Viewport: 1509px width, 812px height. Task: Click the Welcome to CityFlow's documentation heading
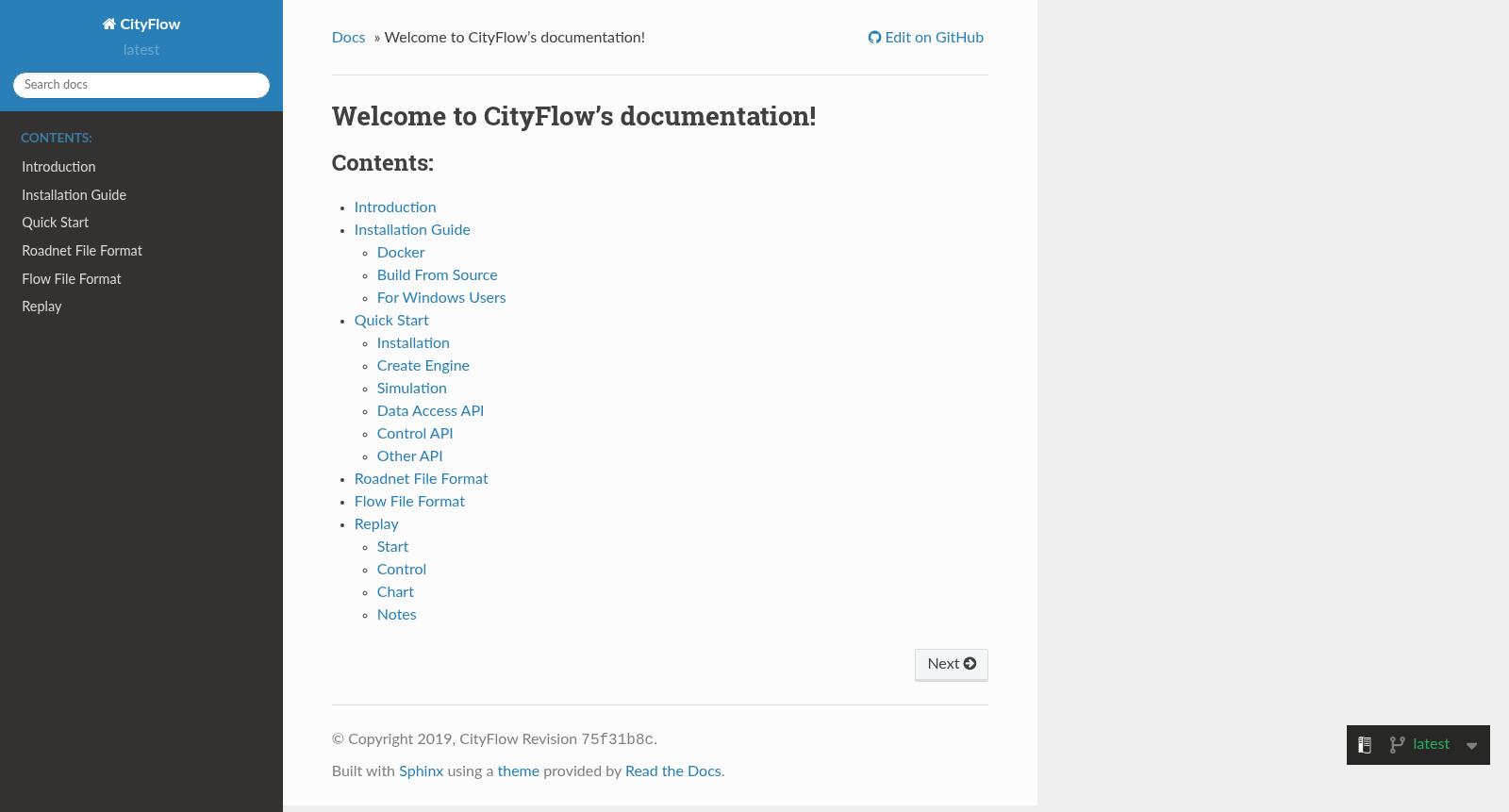click(573, 116)
